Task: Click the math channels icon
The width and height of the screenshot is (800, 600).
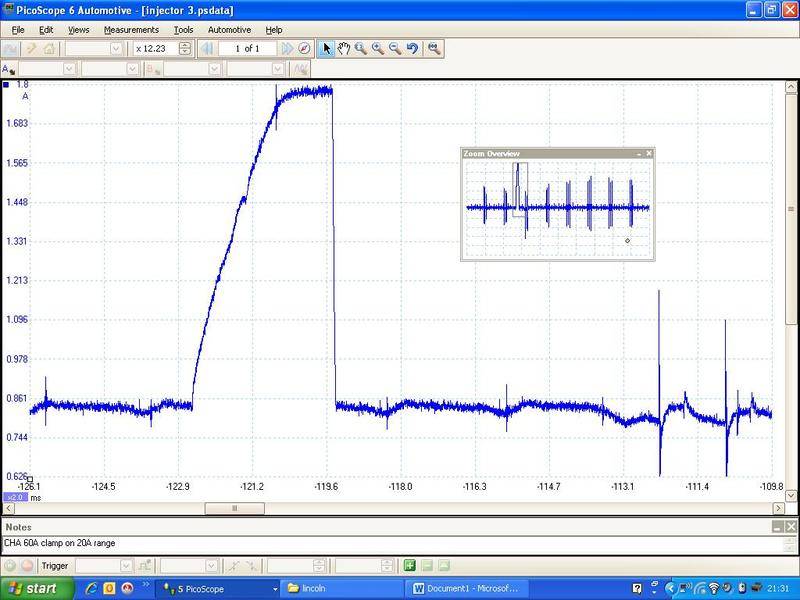Action: tap(301, 69)
